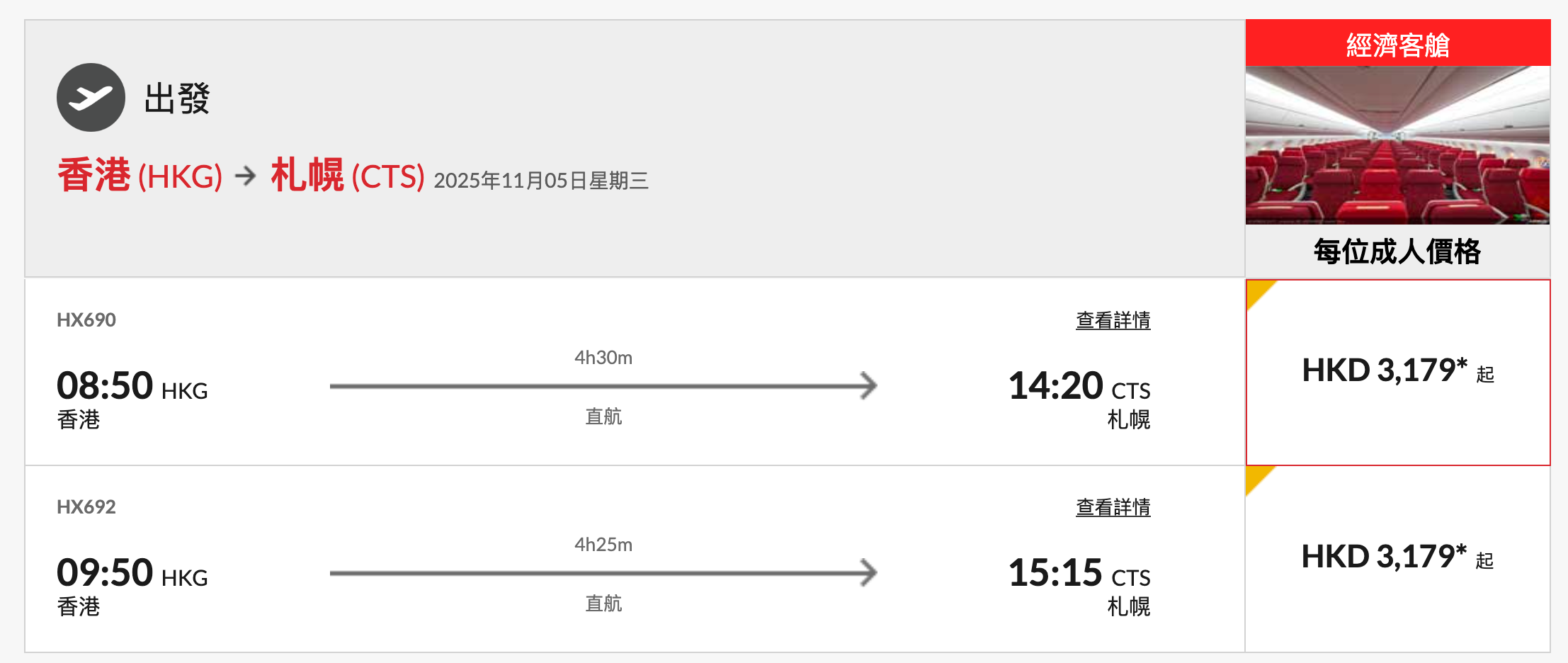The image size is (1568, 663).
Task: Click the 香港 (HKG) origin heading
Action: click(140, 176)
